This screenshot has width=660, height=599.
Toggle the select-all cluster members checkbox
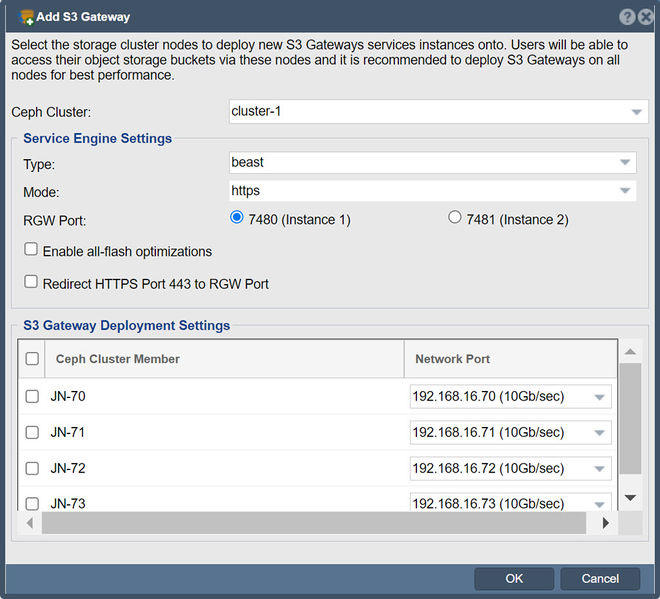(x=32, y=359)
